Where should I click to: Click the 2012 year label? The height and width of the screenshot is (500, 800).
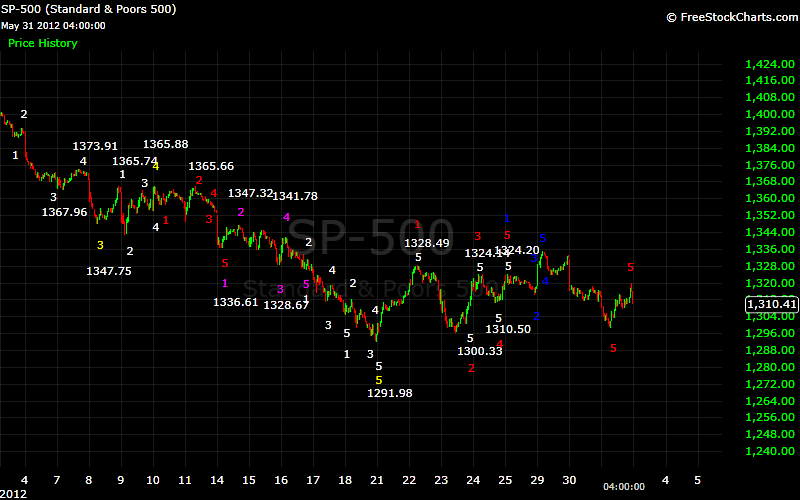(x=13, y=494)
